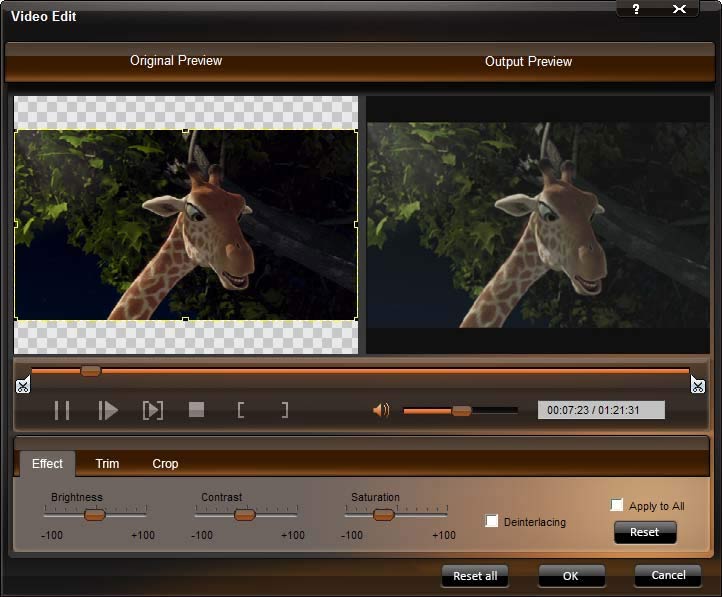Click the Video Edit window title
723x597 pixels.
pyautogui.click(x=43, y=17)
